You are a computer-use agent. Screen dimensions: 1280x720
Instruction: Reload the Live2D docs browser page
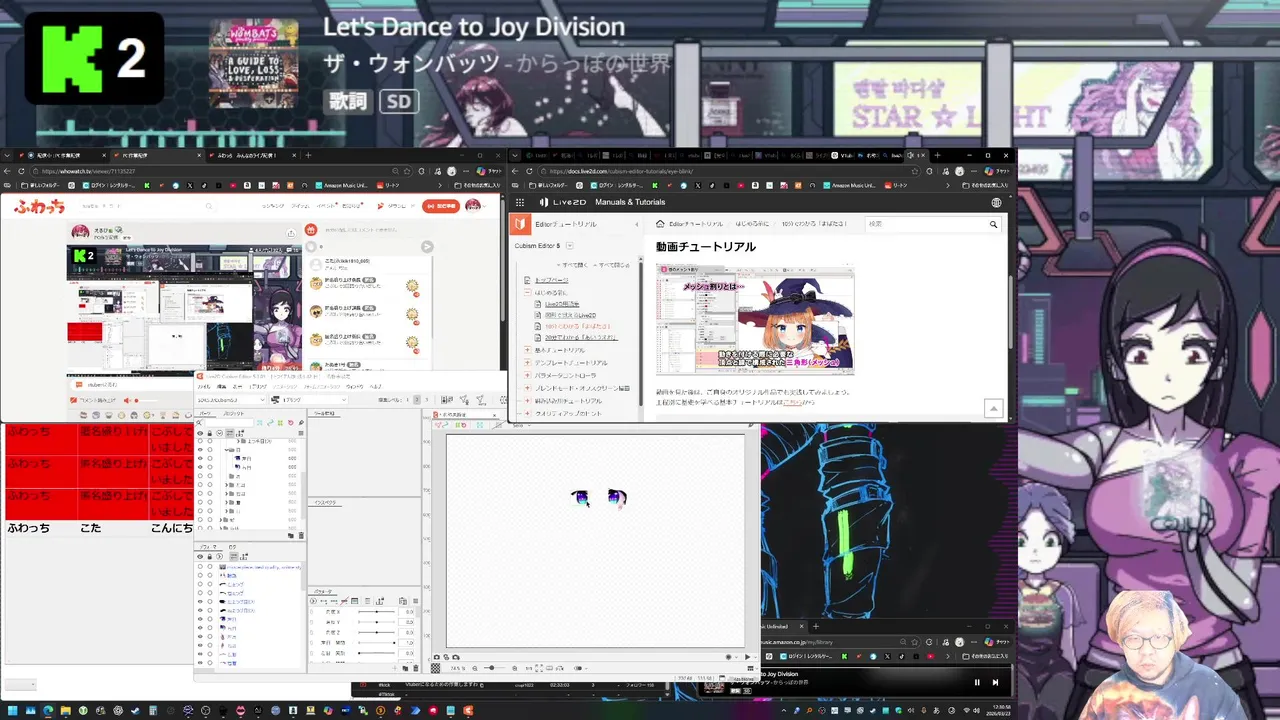pyautogui.click(x=529, y=171)
